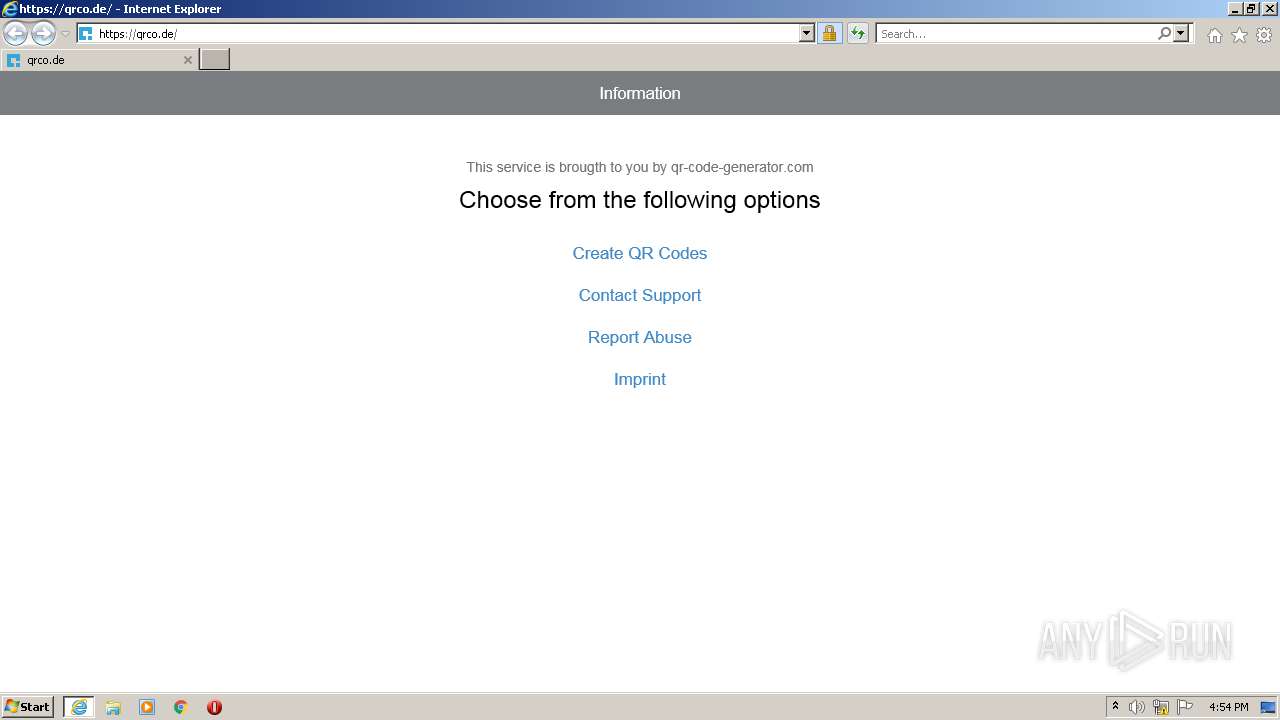Click the 'Choose from the following options' heading

coord(640,200)
